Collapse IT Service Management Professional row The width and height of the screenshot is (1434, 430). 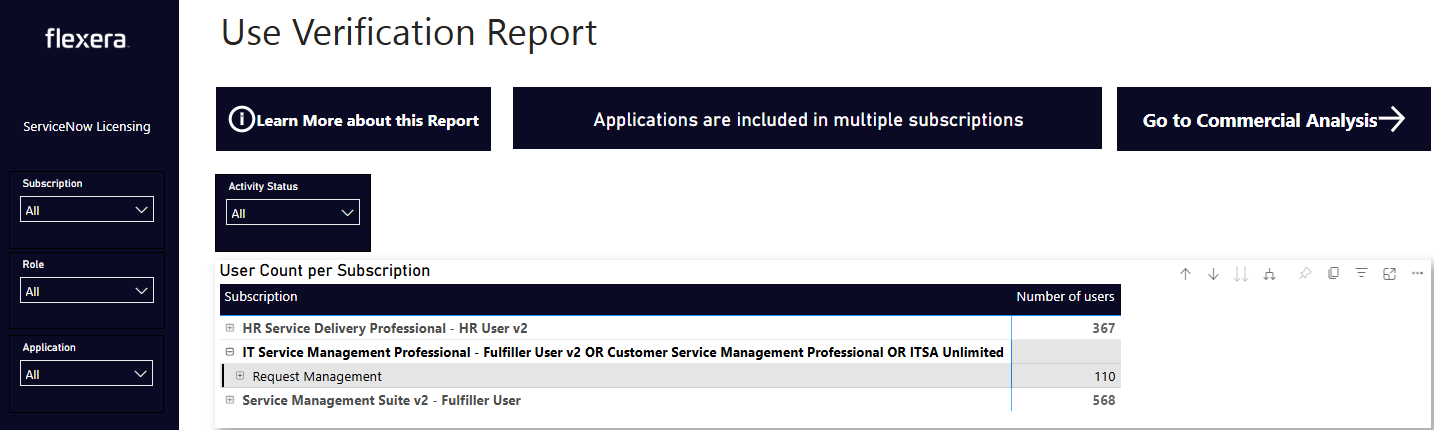pyautogui.click(x=230, y=352)
